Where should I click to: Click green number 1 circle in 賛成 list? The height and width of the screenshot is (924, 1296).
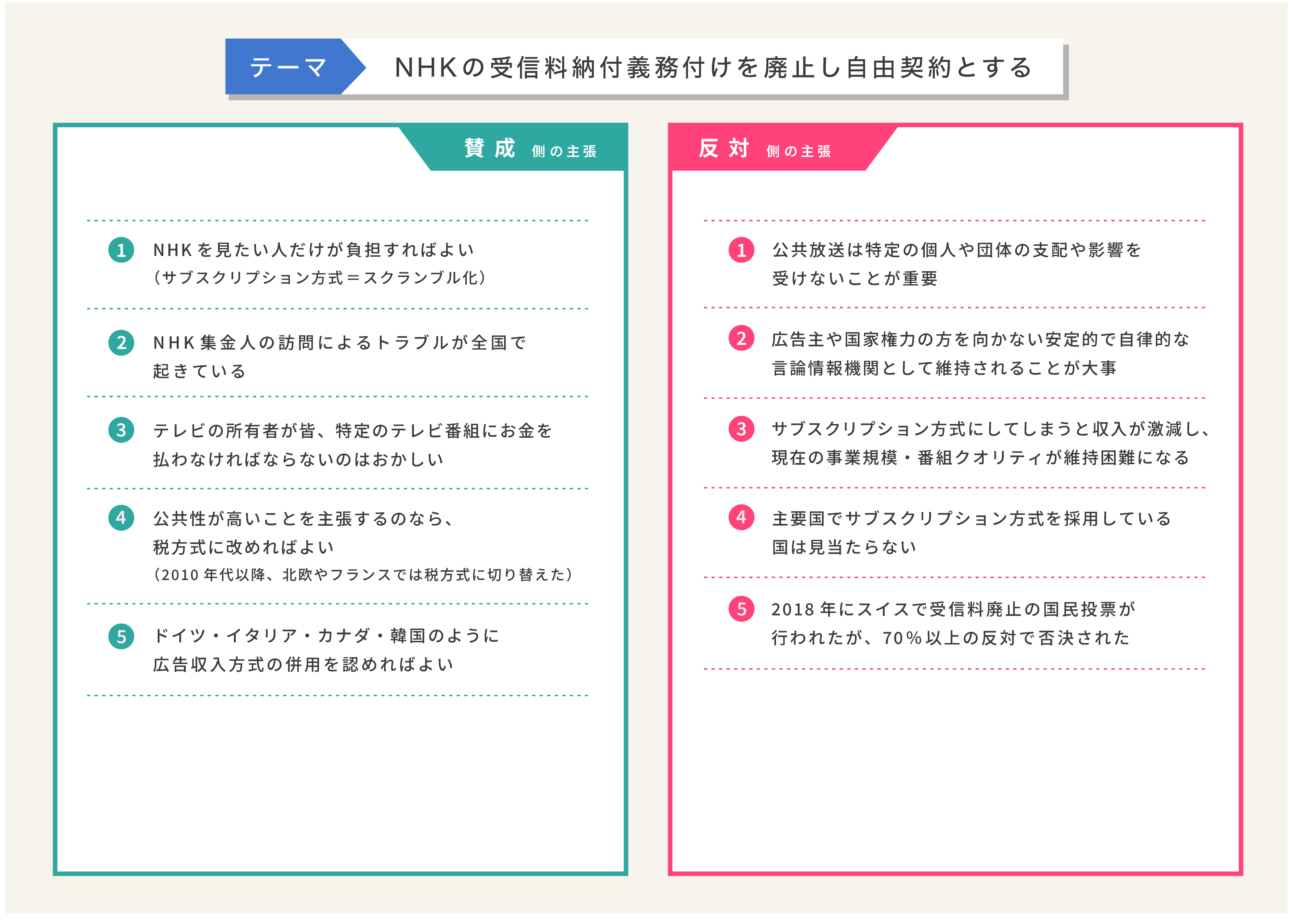point(121,250)
